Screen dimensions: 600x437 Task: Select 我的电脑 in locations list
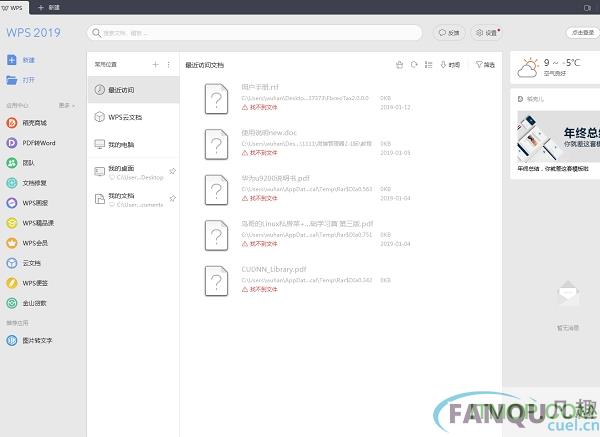pos(133,144)
